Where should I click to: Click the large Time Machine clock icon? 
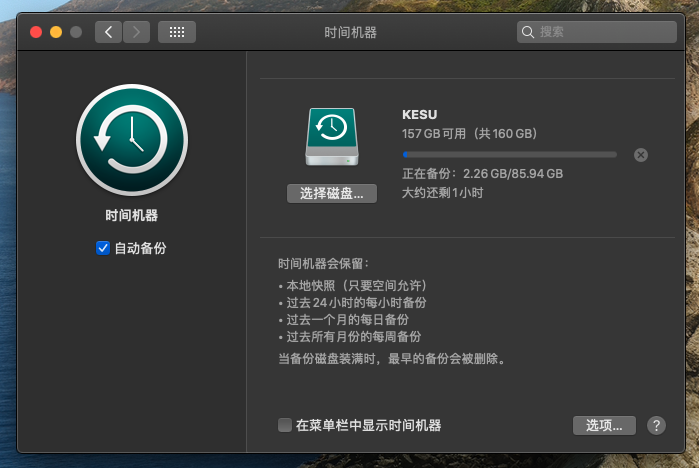[x=131, y=140]
